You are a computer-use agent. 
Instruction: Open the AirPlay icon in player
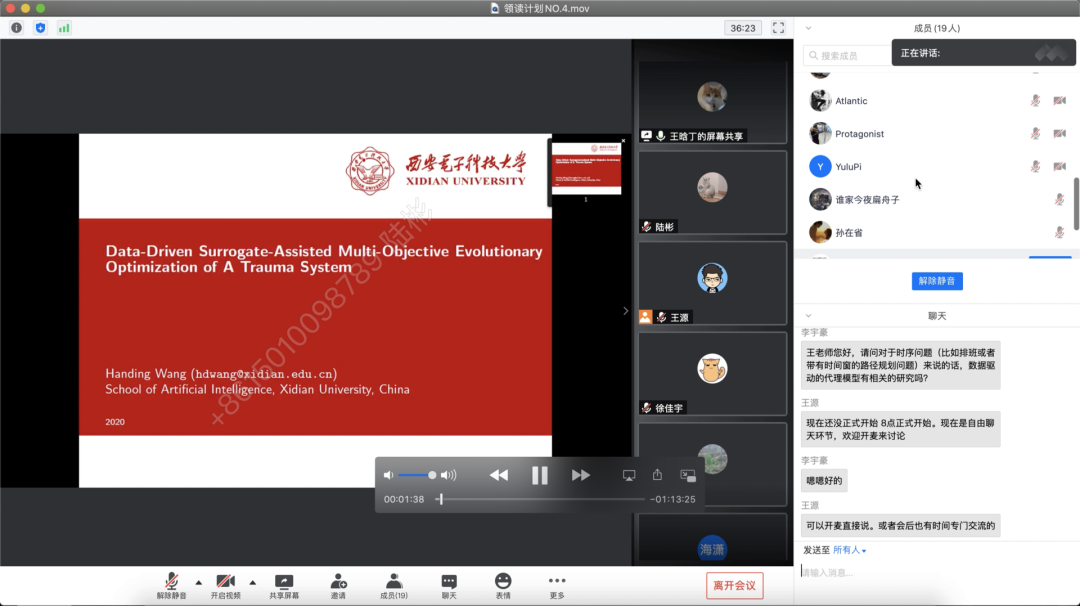[x=629, y=475]
